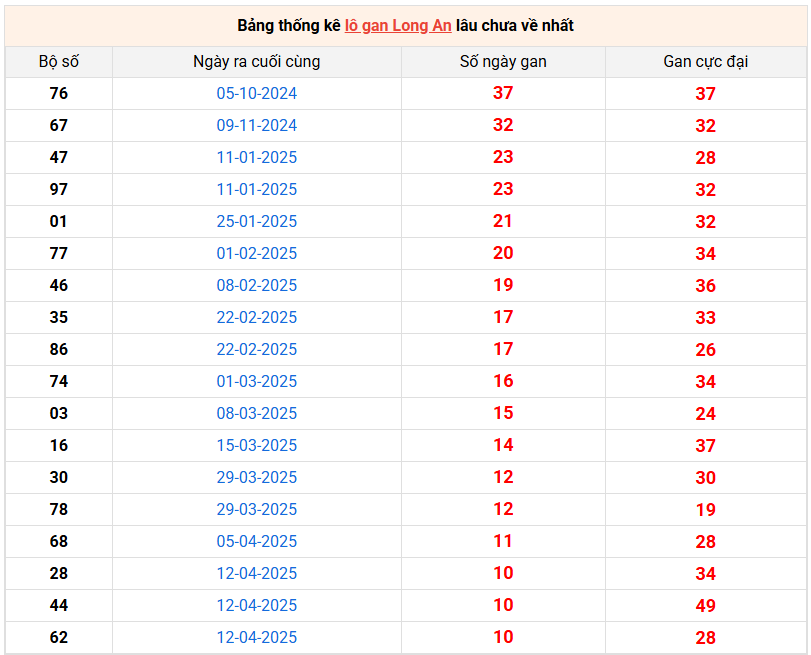The image size is (811, 655).
Task: Click the date 25-01-2025
Action: coord(257,222)
